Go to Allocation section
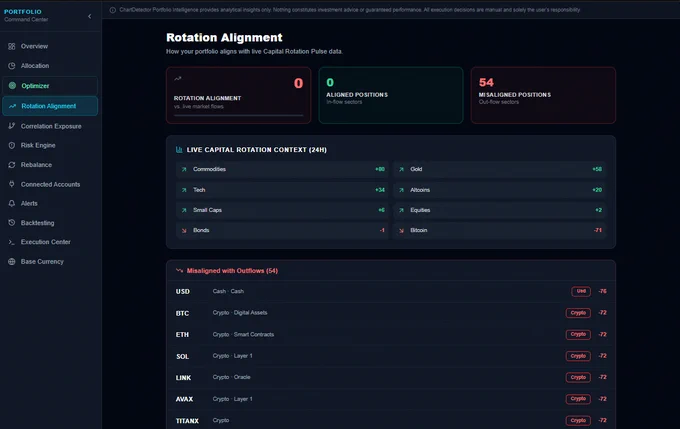The height and width of the screenshot is (429, 680). tap(50, 65)
